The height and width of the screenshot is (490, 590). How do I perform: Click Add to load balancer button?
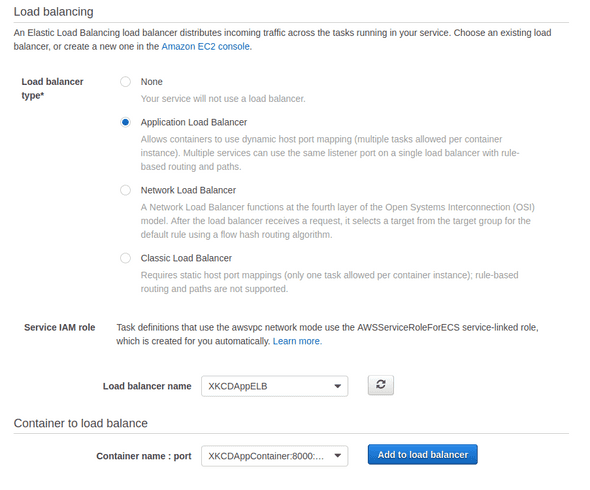pos(423,455)
